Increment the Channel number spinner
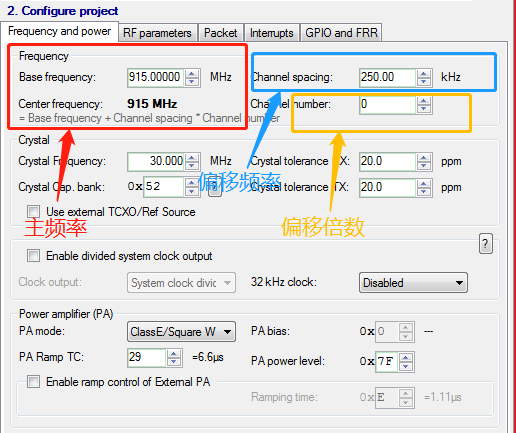The width and height of the screenshot is (516, 433). point(424,101)
